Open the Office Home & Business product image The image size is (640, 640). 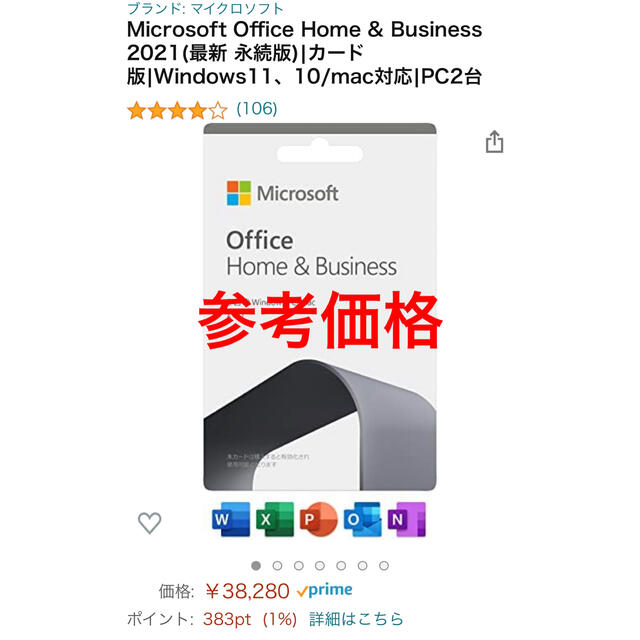tap(320, 307)
